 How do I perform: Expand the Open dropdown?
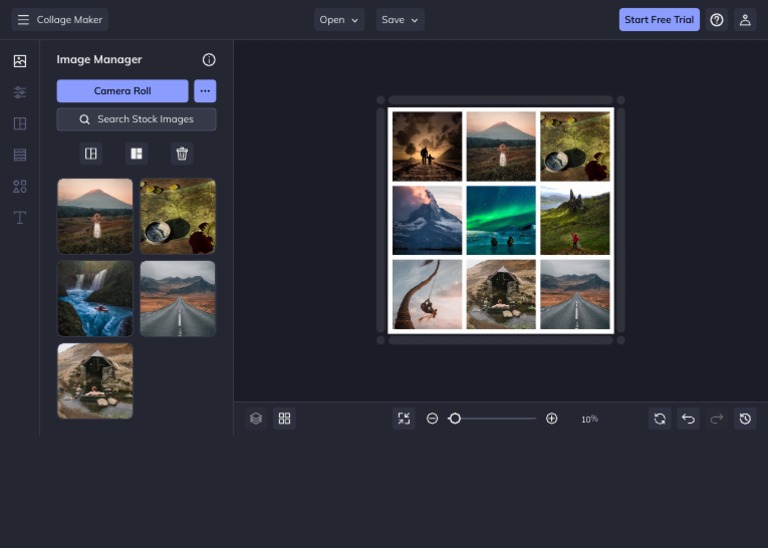[339, 20]
